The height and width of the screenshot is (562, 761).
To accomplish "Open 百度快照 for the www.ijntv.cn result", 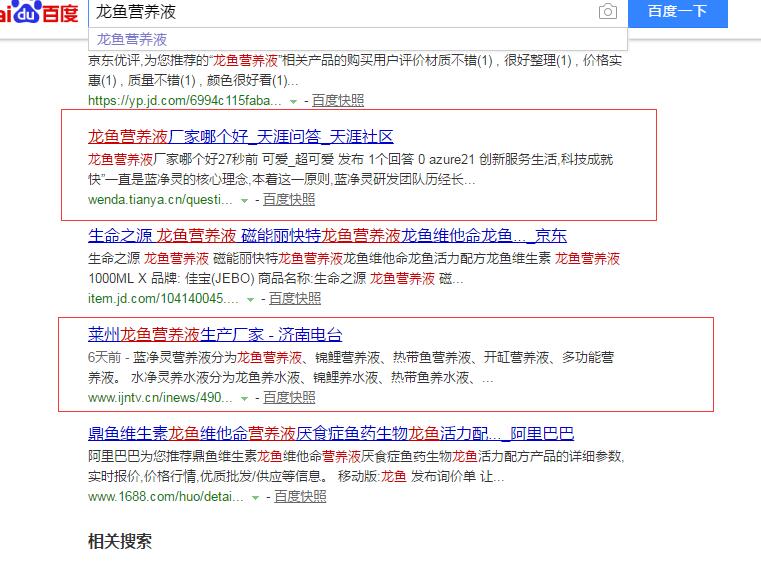I will tap(289, 397).
